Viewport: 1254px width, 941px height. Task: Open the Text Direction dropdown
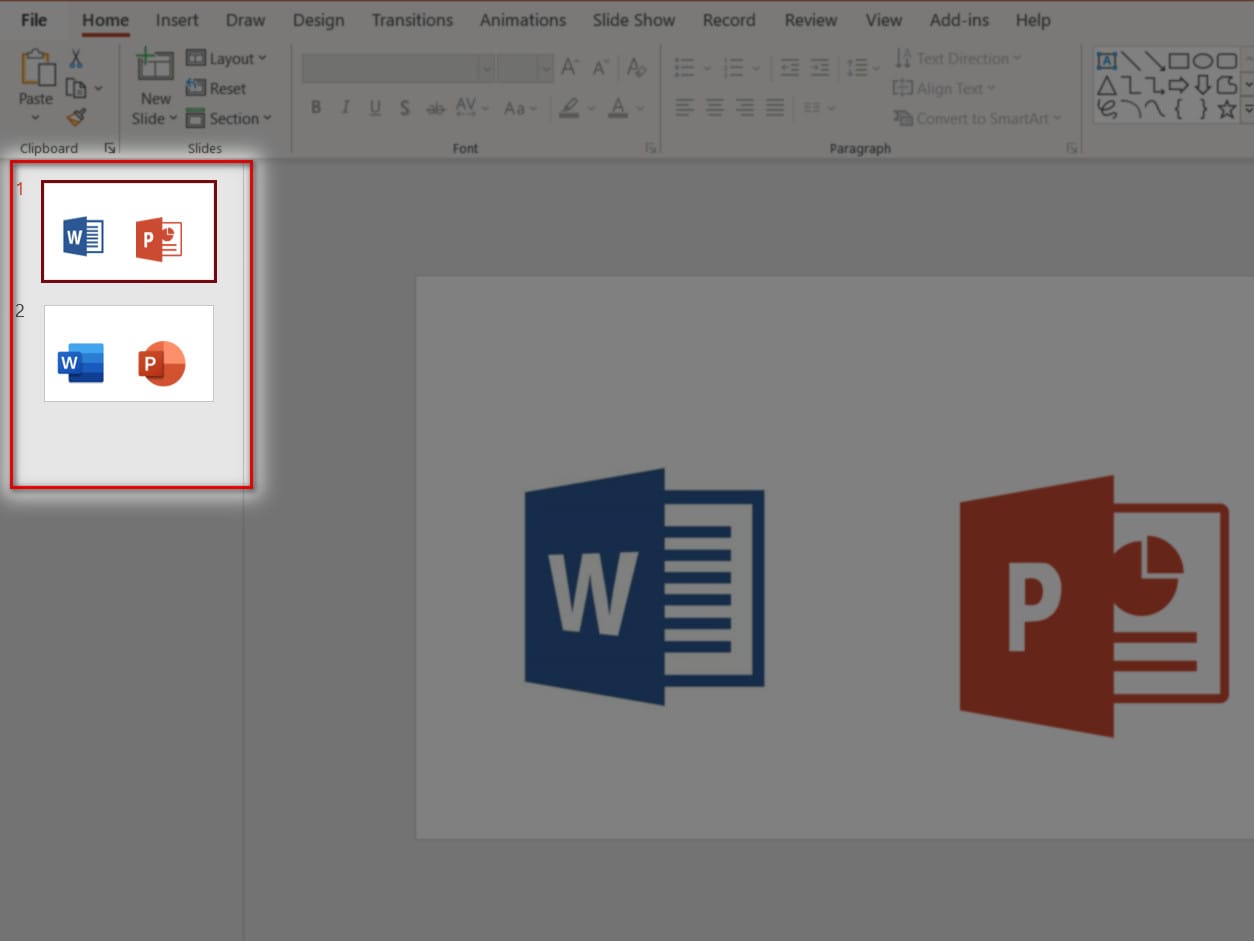pyautogui.click(x=958, y=58)
